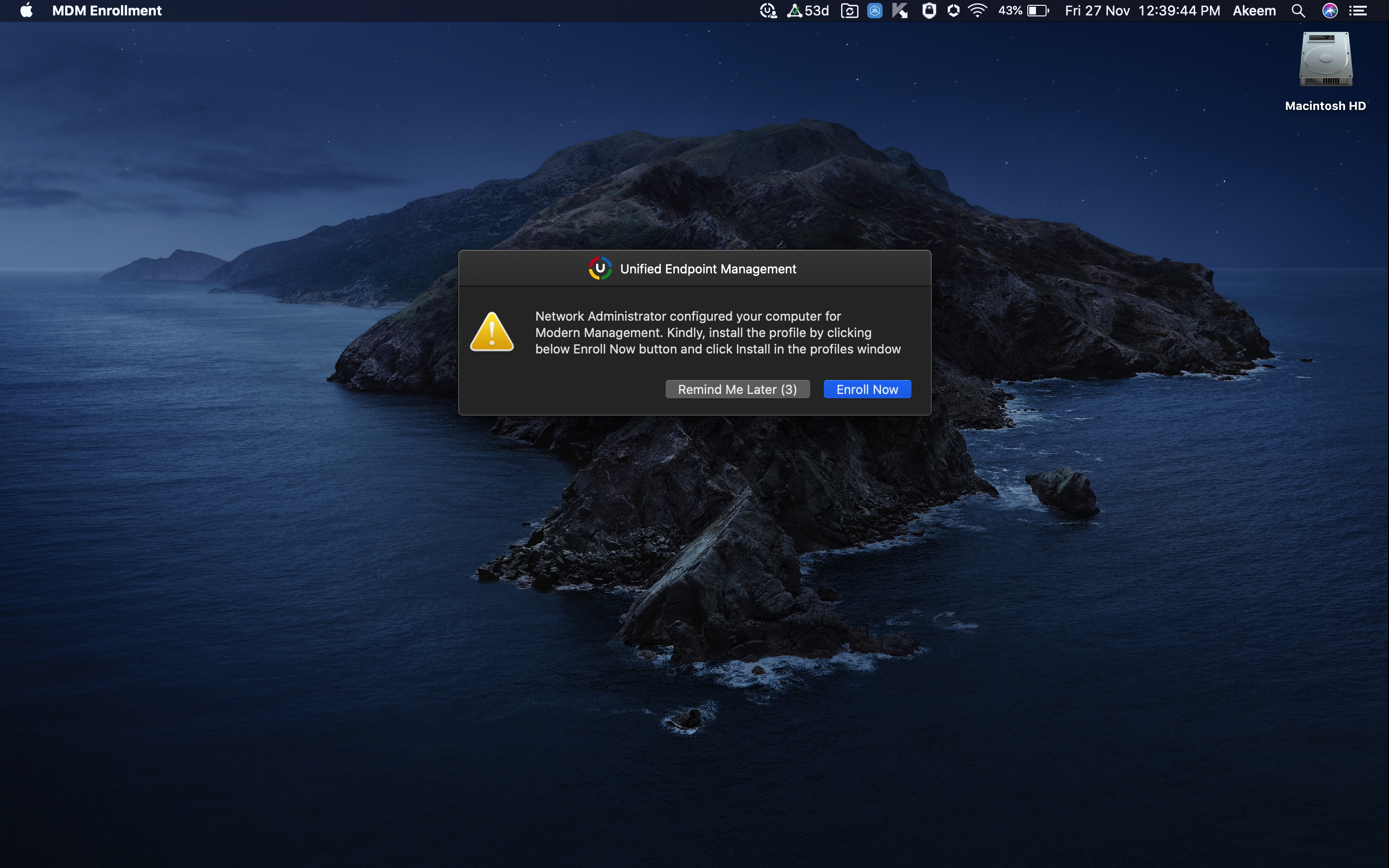Click the hexagon settings menu bar icon

click(x=953, y=10)
